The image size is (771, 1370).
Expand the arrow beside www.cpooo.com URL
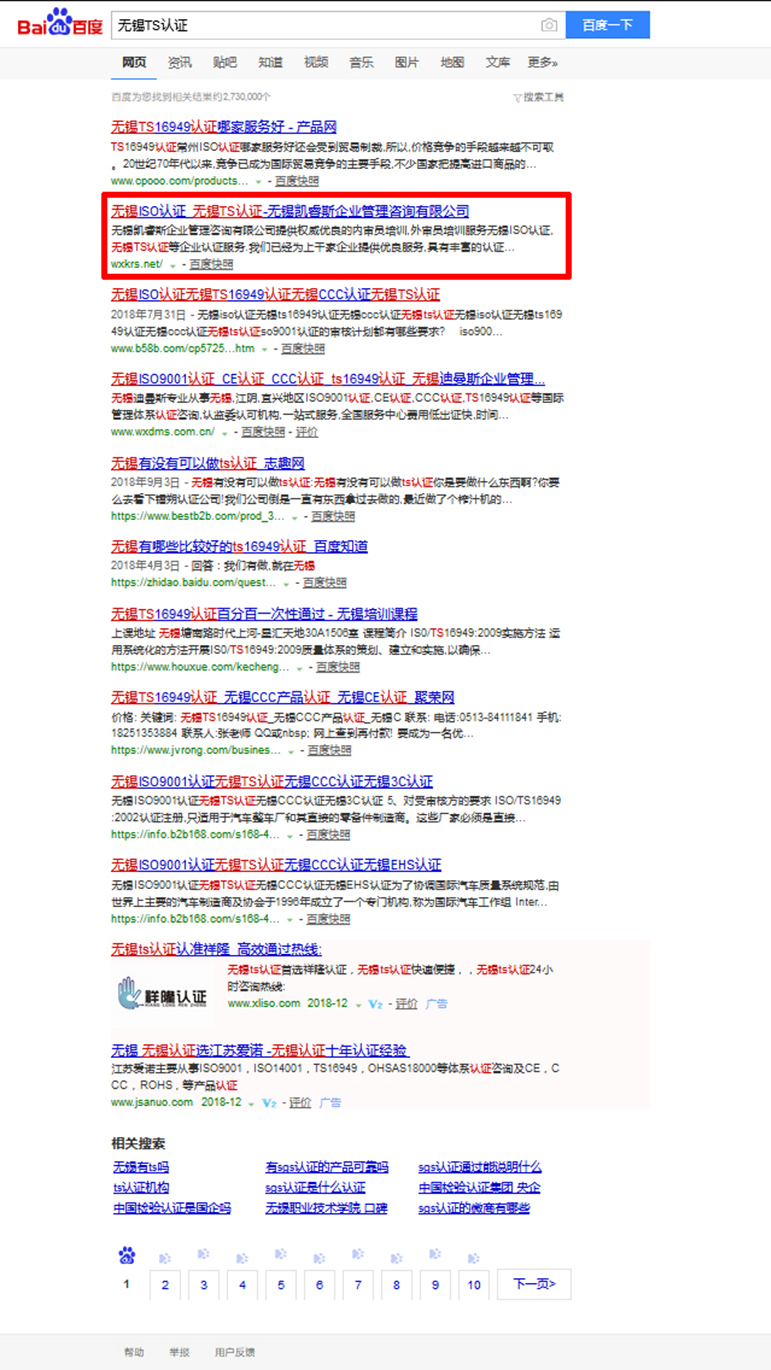pos(258,182)
